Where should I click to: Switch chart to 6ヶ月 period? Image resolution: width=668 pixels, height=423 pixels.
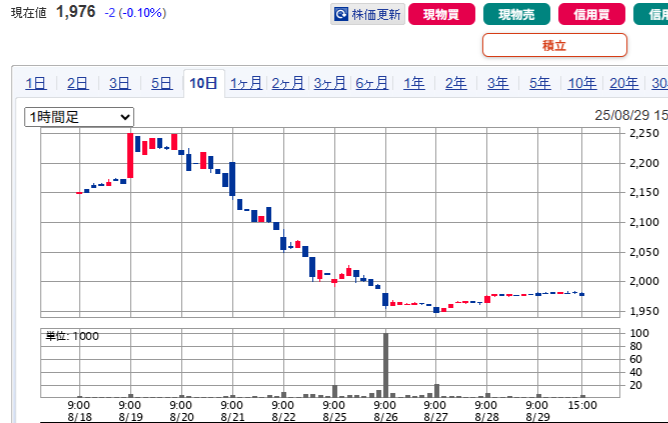coord(371,83)
